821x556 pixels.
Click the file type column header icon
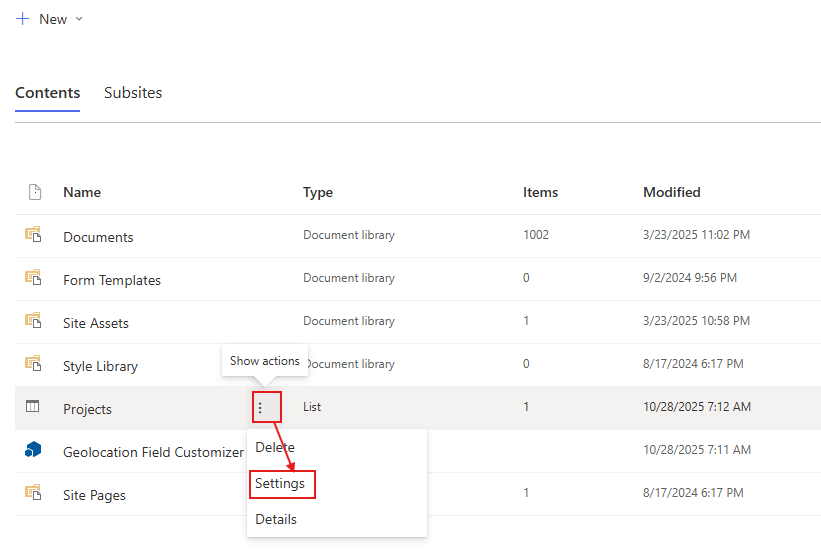point(34,192)
